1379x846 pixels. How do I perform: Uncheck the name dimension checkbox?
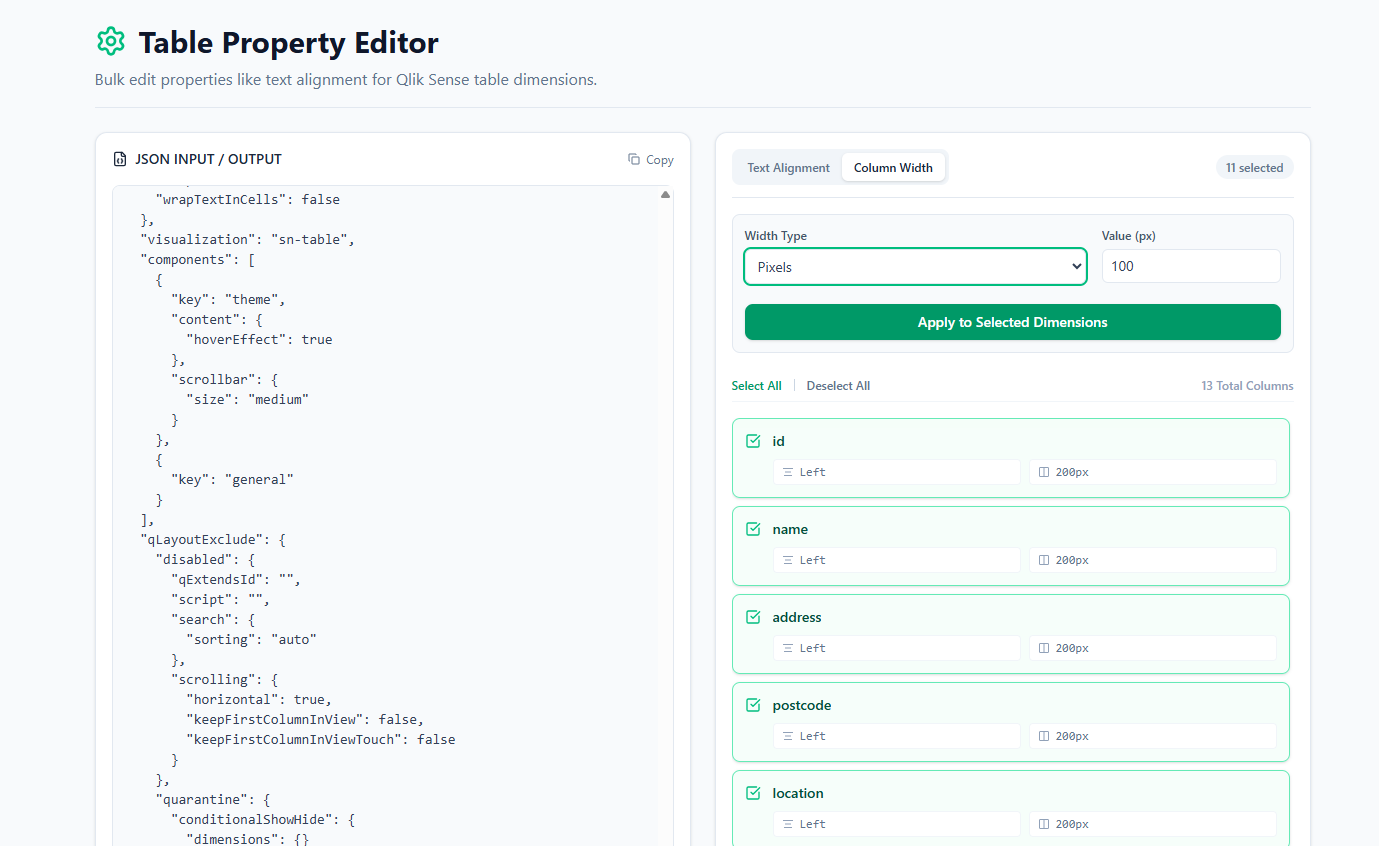point(753,529)
